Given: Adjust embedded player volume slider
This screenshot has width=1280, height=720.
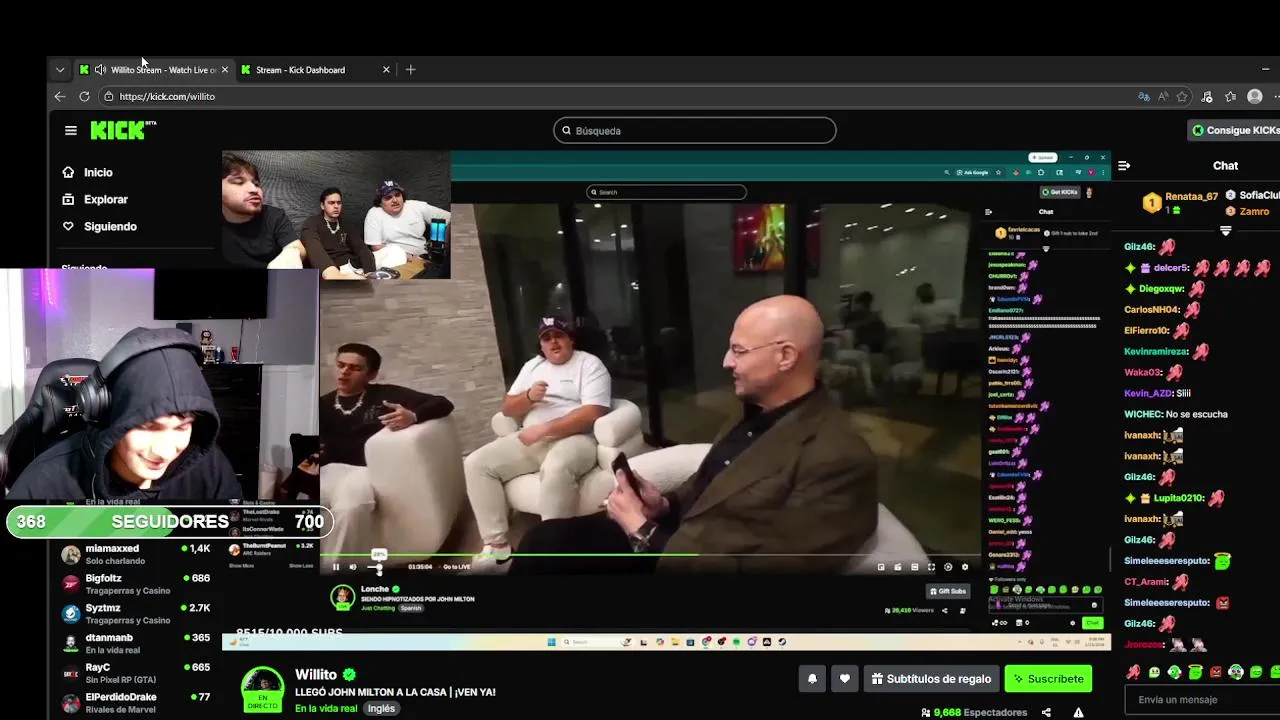Looking at the screenshot, I should pyautogui.click(x=374, y=568).
